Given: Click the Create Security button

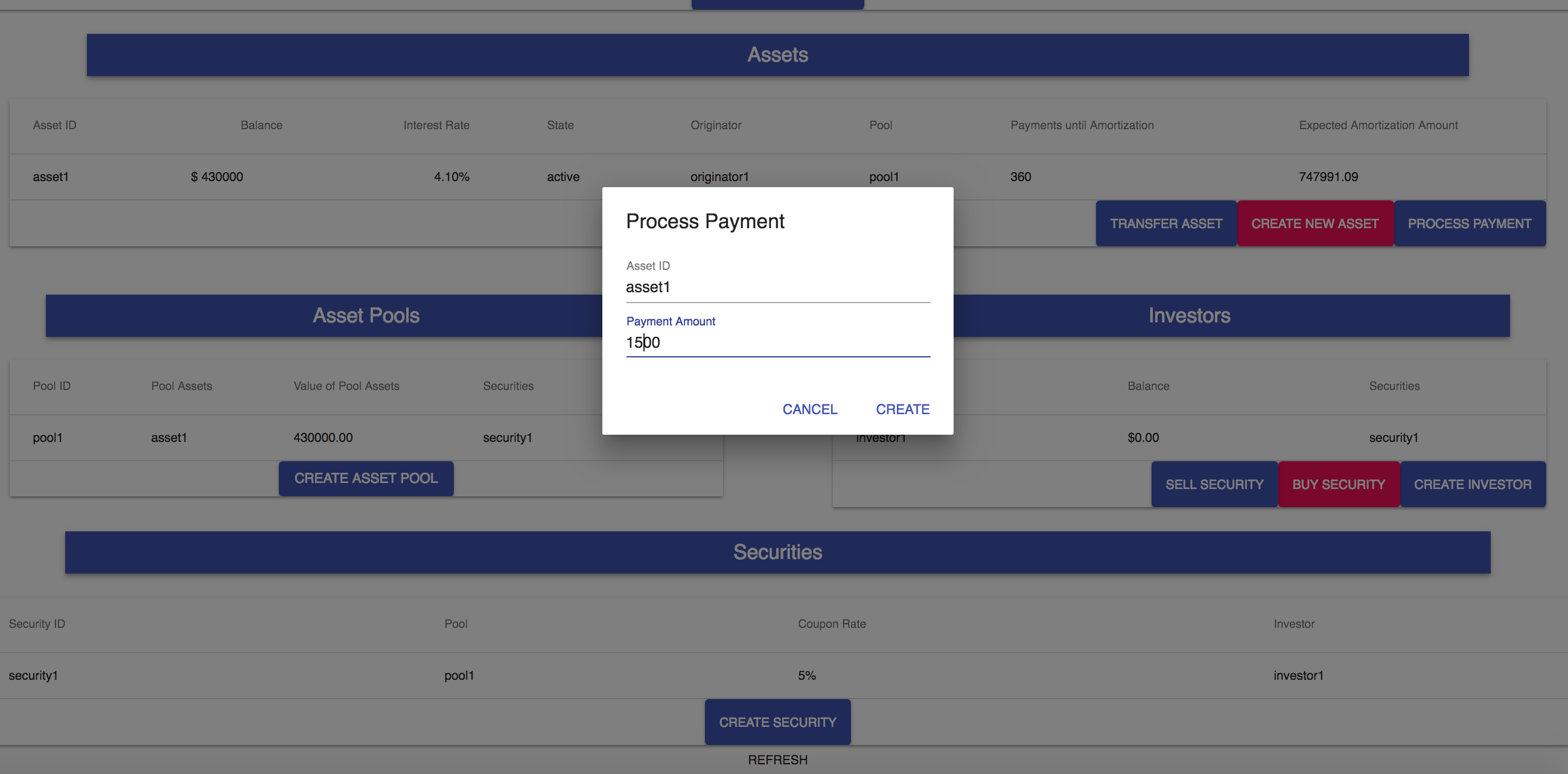Looking at the screenshot, I should point(777,722).
